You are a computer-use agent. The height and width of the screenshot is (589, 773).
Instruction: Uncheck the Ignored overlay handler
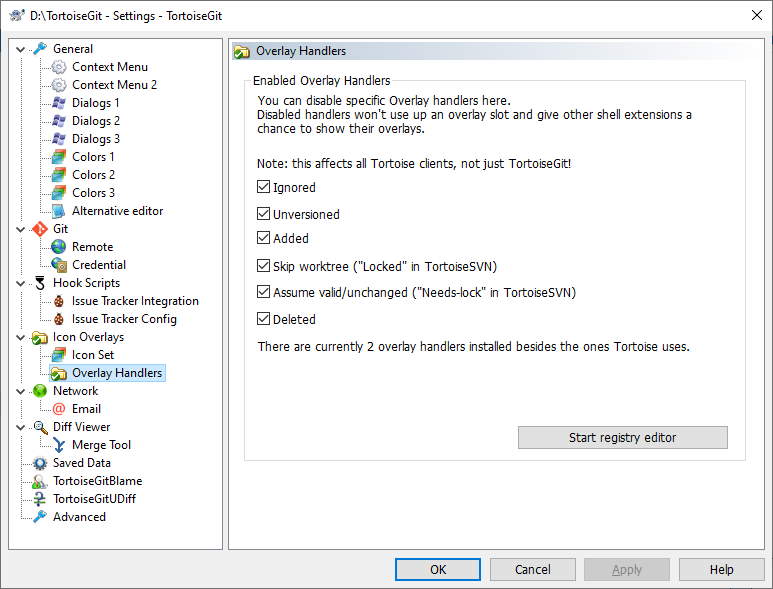coord(264,187)
